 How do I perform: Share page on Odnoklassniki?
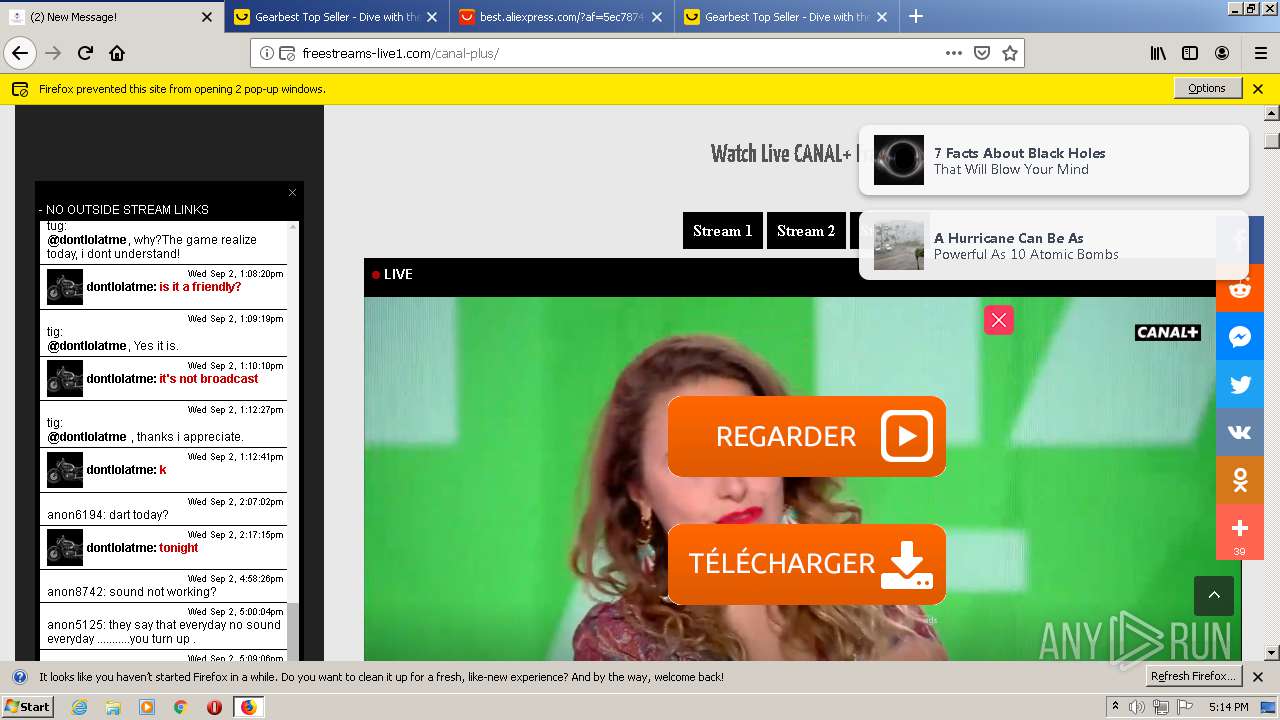pyautogui.click(x=1240, y=481)
